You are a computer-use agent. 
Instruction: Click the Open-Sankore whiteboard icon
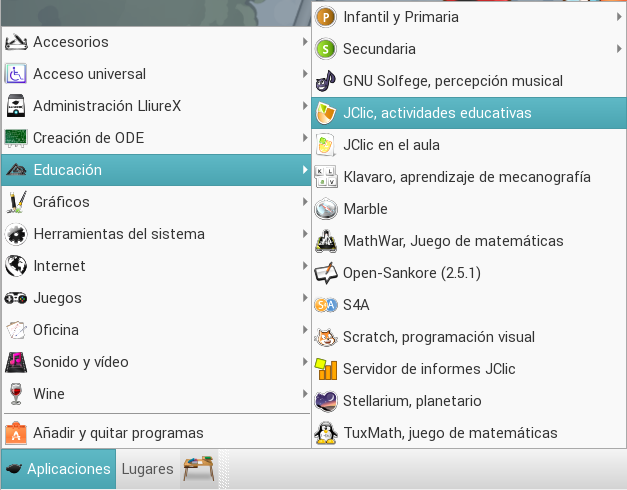[x=326, y=273]
